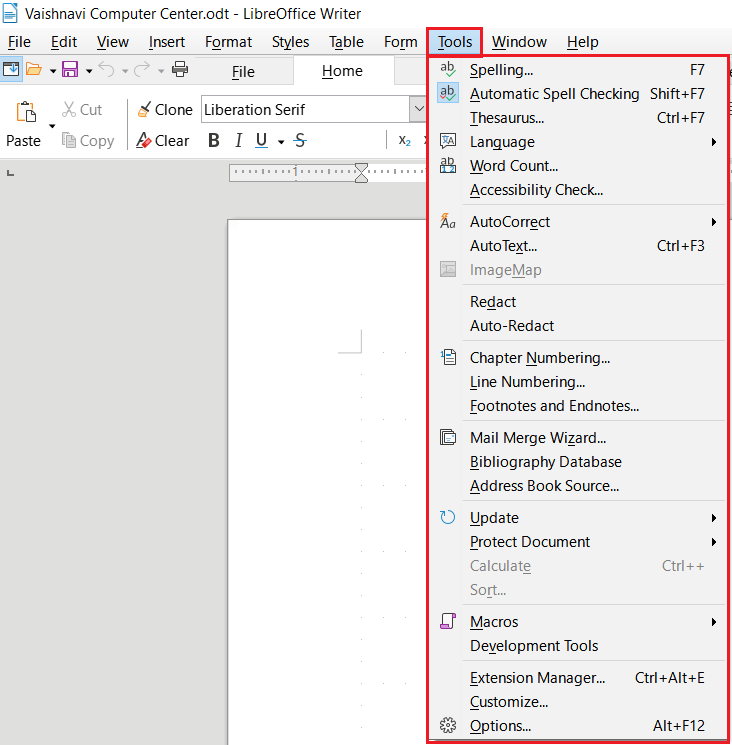Click the Macros scroll icon
This screenshot has height=745, width=732.
point(447,621)
